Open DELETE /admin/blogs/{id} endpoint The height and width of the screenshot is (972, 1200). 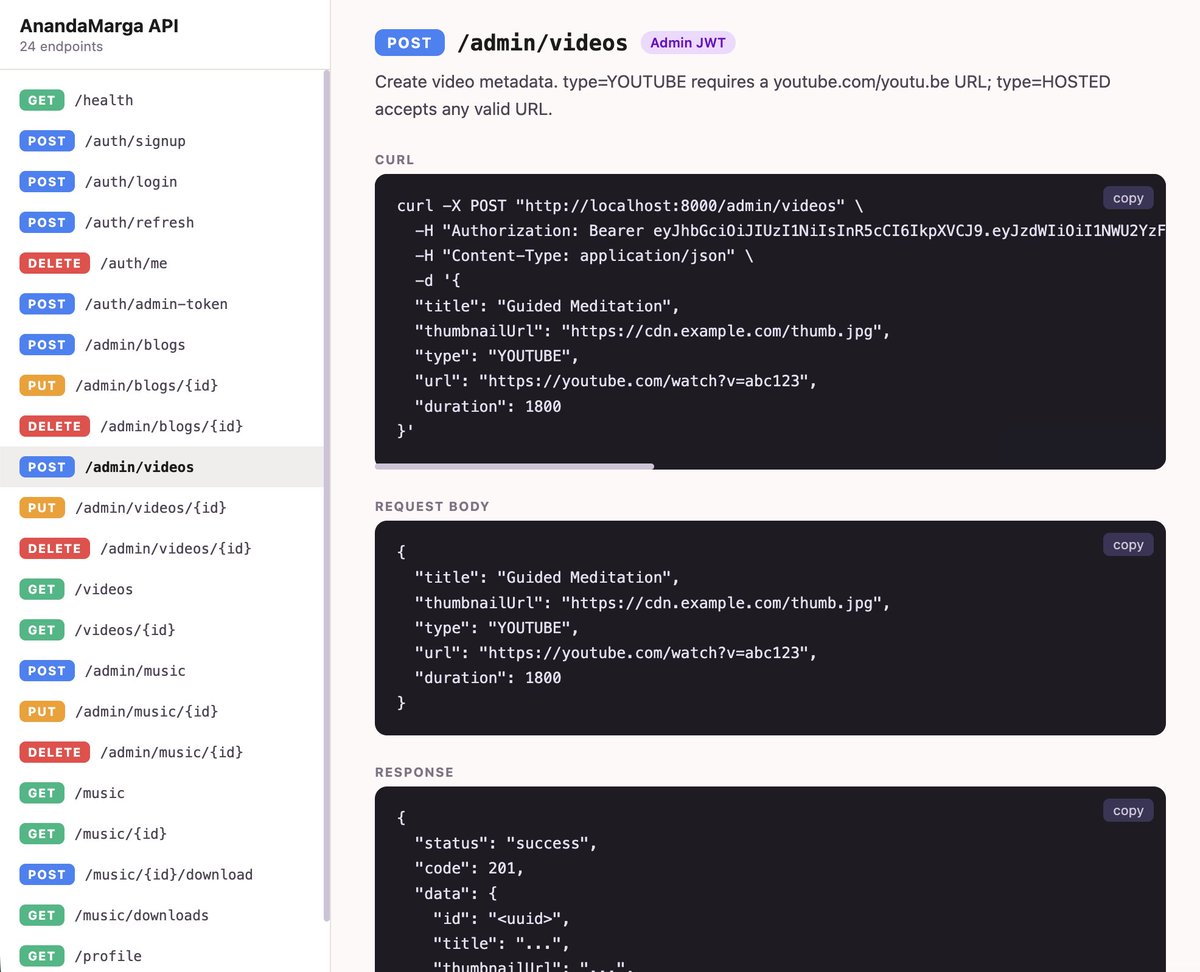coord(161,426)
